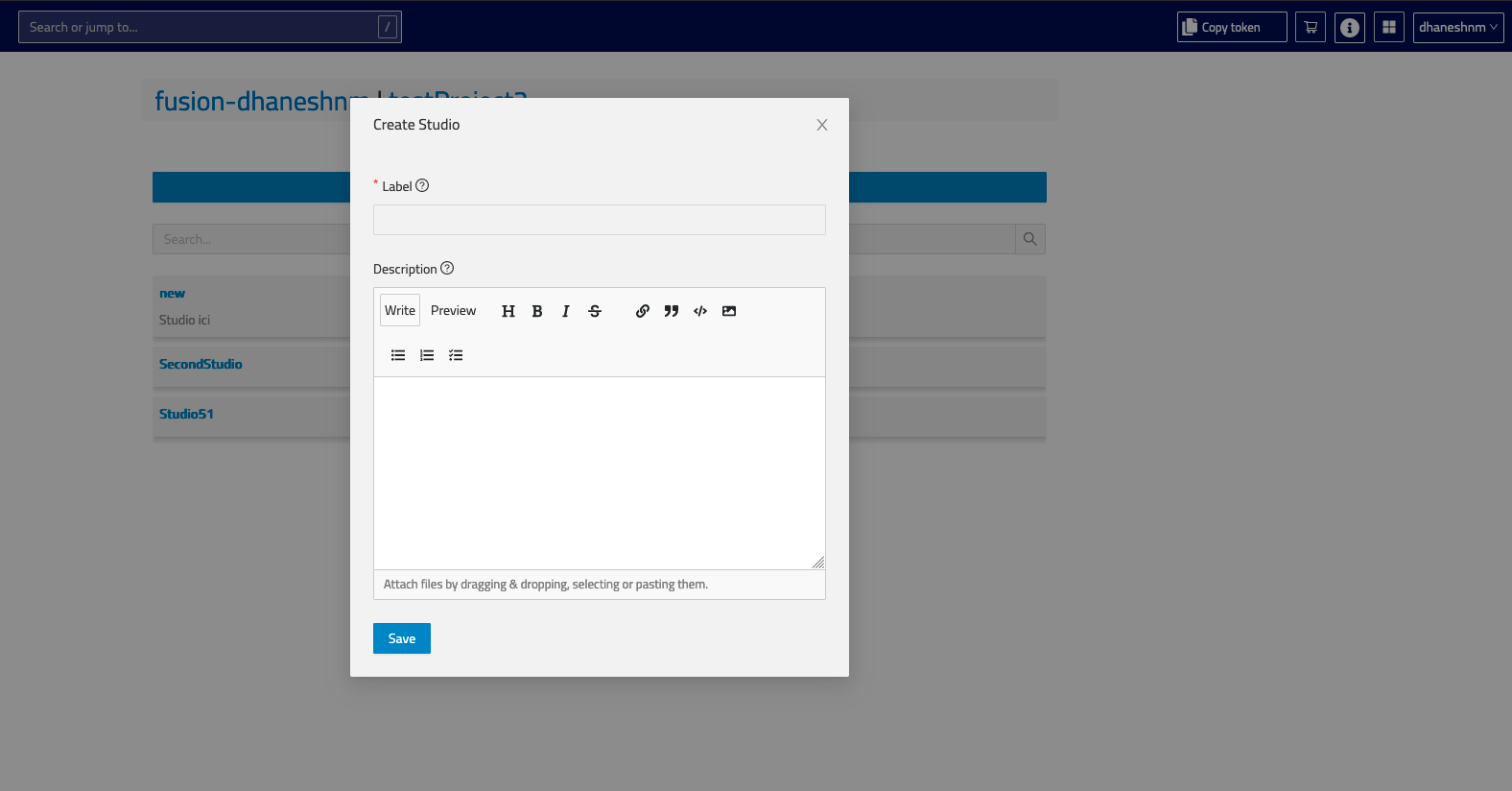Add a checklist task list
Image resolution: width=1512 pixels, height=791 pixels.
[x=456, y=355]
